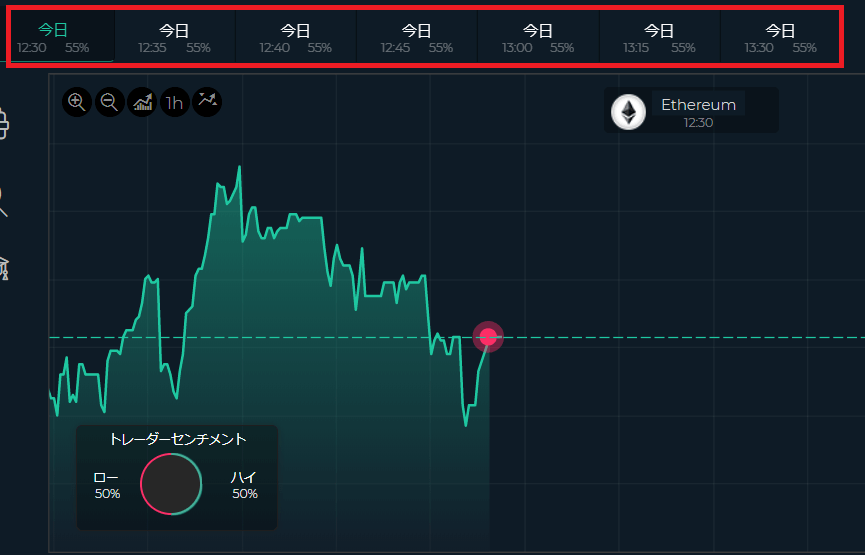Zoom in on the chart

tap(77, 102)
